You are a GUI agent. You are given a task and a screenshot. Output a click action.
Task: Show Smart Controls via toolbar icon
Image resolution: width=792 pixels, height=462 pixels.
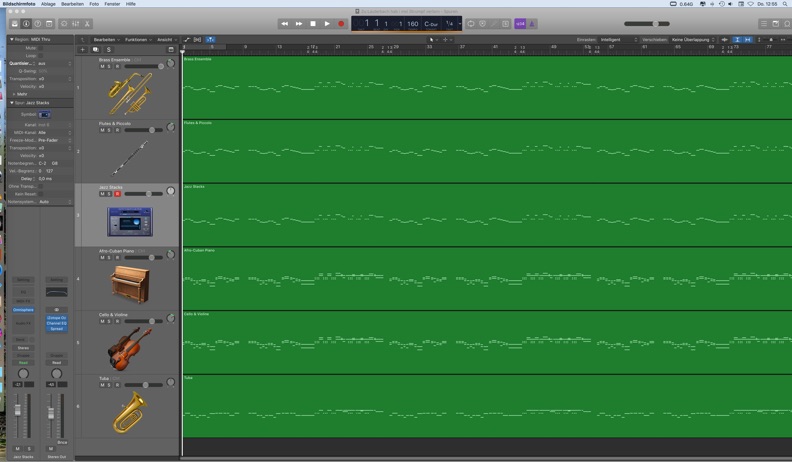click(64, 24)
